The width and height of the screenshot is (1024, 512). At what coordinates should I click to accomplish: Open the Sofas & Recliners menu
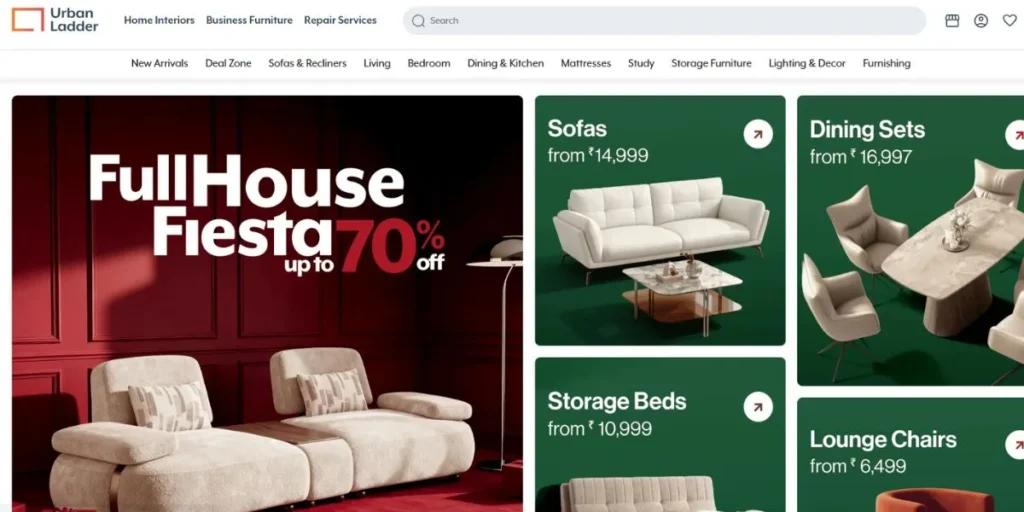(308, 63)
